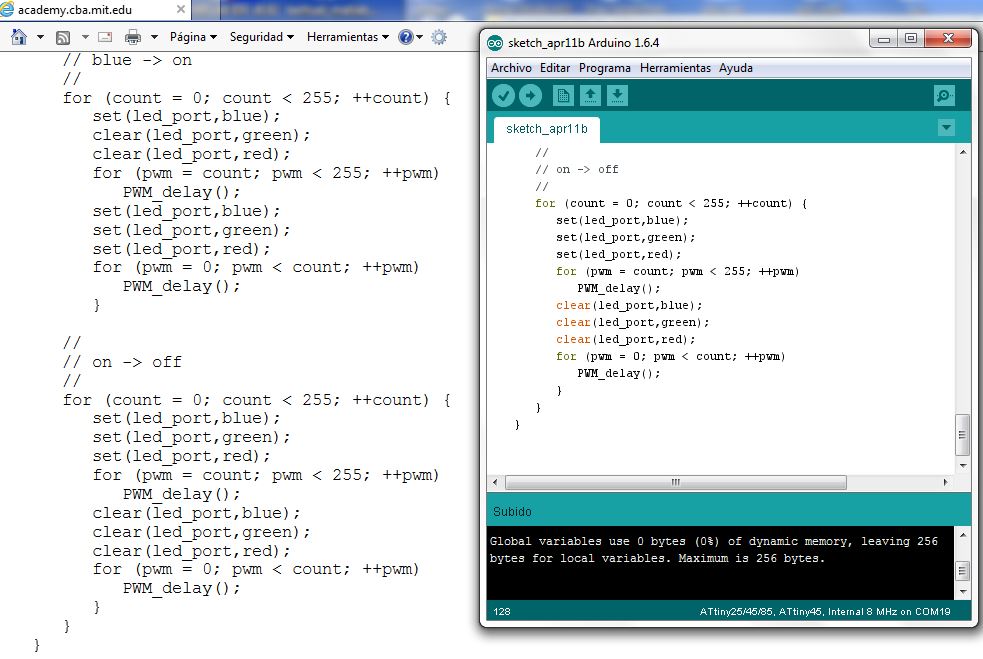
Task: Click 'sketch_apr11b Arduino 1.6.4' window title
Action: [583, 43]
